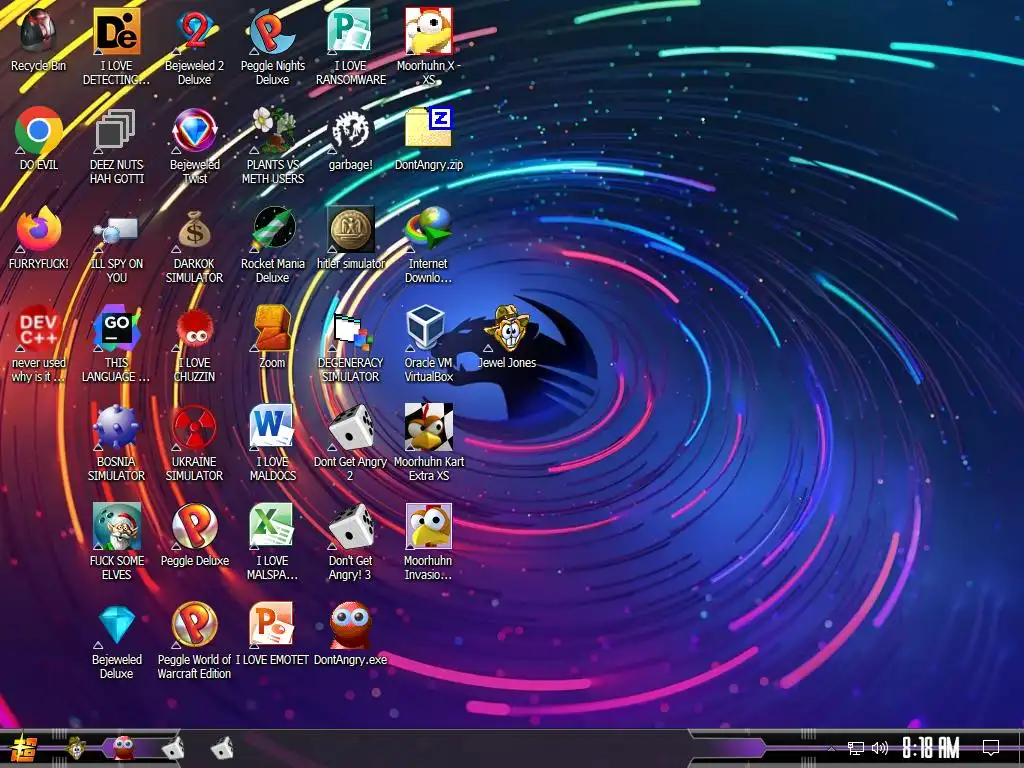Select the Publisher 'I LOVE RANSOMWARE' shortcut
Viewport: 1024px width, 768px height.
pyautogui.click(x=351, y=46)
